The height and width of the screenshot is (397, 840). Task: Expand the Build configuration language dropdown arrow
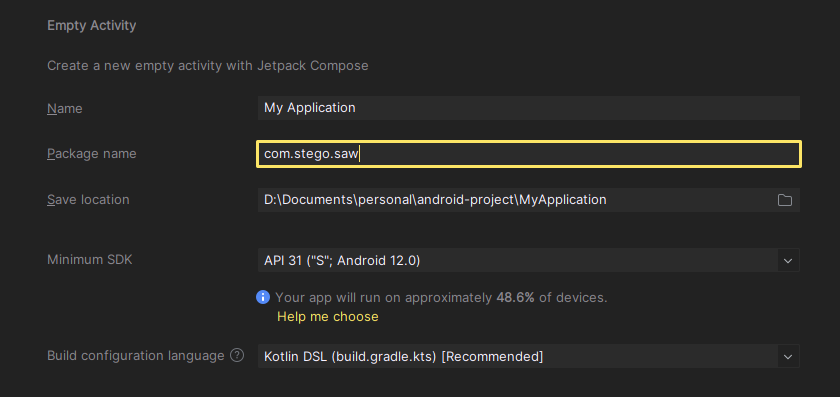tap(788, 356)
